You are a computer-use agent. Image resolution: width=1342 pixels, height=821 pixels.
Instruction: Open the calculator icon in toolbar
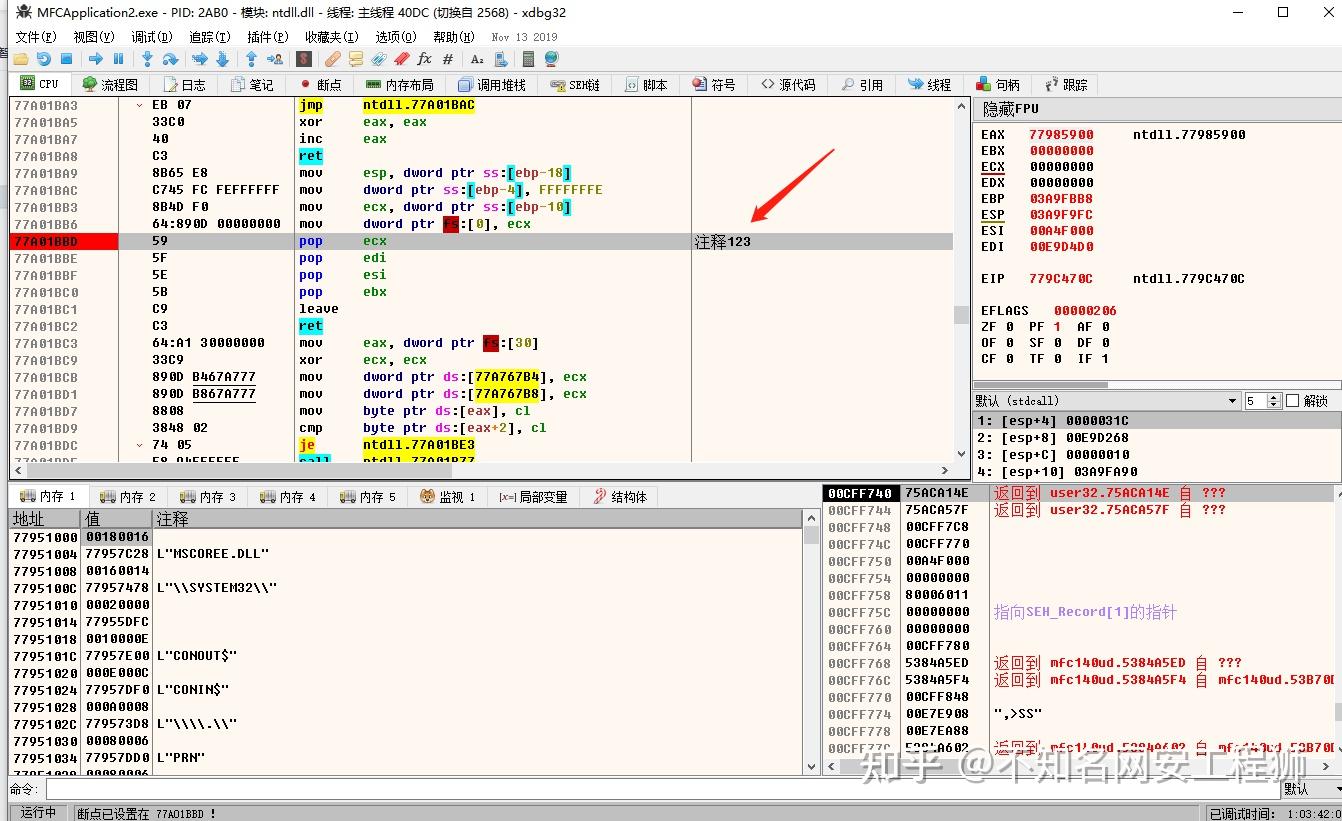click(x=528, y=60)
